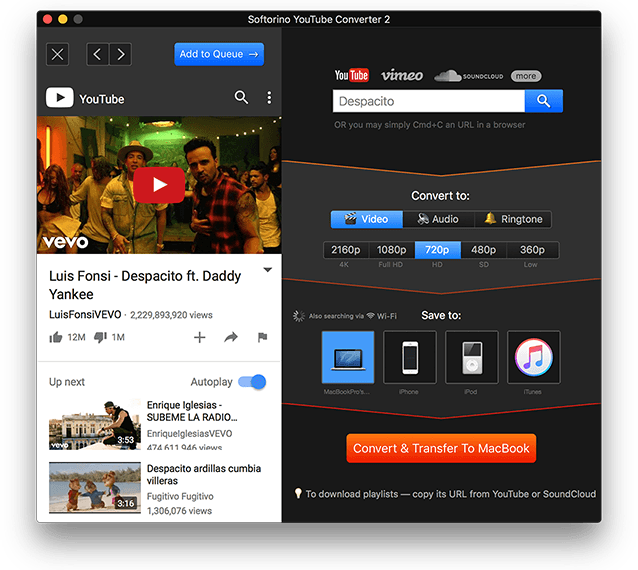Click the 2,229,893,920 views count

click(x=171, y=315)
